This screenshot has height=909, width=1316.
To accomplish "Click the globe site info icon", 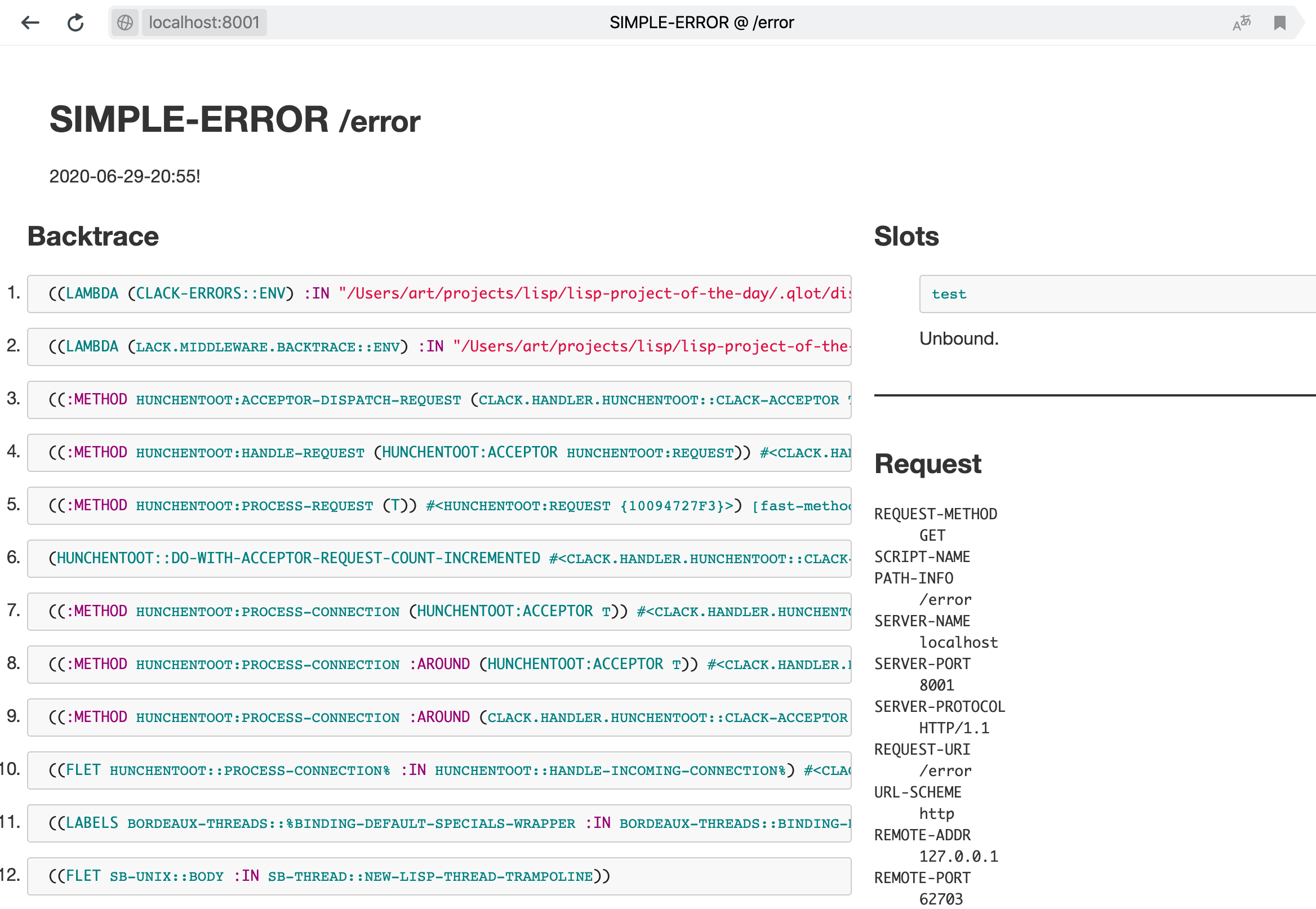I will 125,23.
